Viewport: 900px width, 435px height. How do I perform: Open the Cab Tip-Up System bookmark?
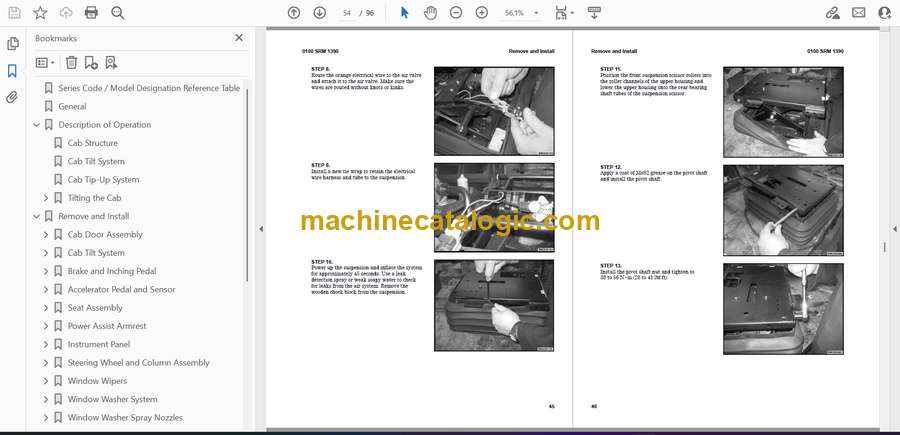[103, 180]
